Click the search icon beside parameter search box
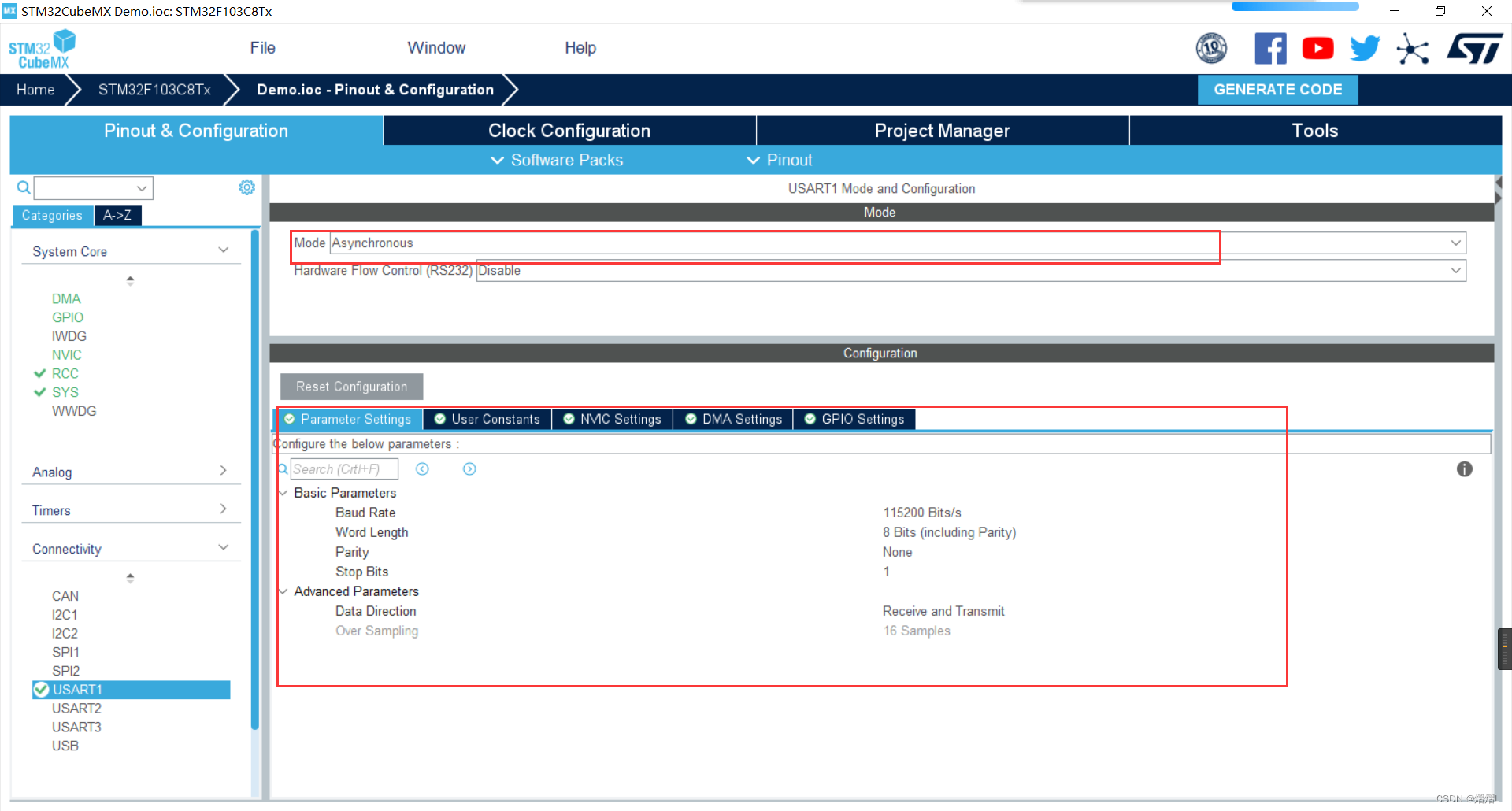 (283, 469)
